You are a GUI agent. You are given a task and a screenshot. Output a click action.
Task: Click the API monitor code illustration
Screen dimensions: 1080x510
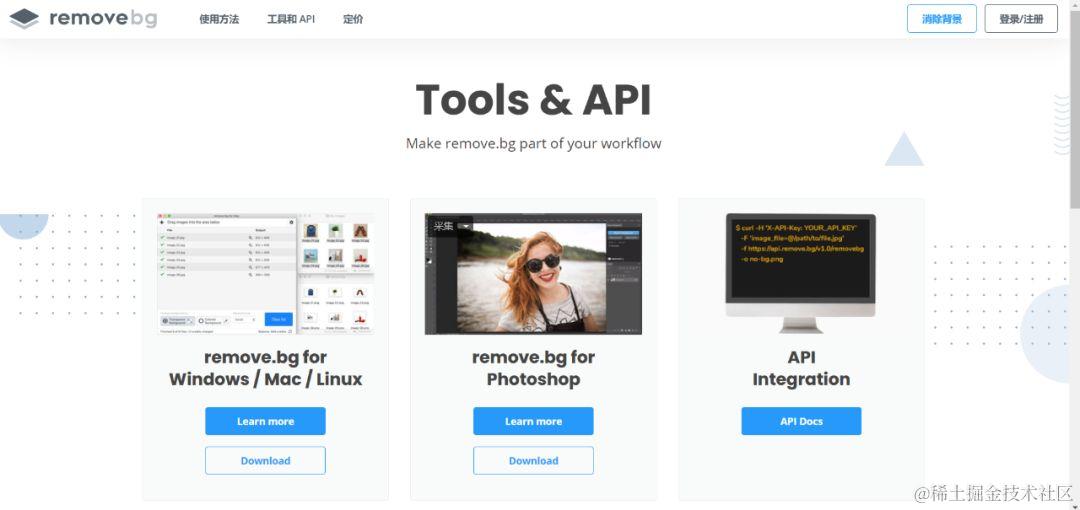[800, 273]
